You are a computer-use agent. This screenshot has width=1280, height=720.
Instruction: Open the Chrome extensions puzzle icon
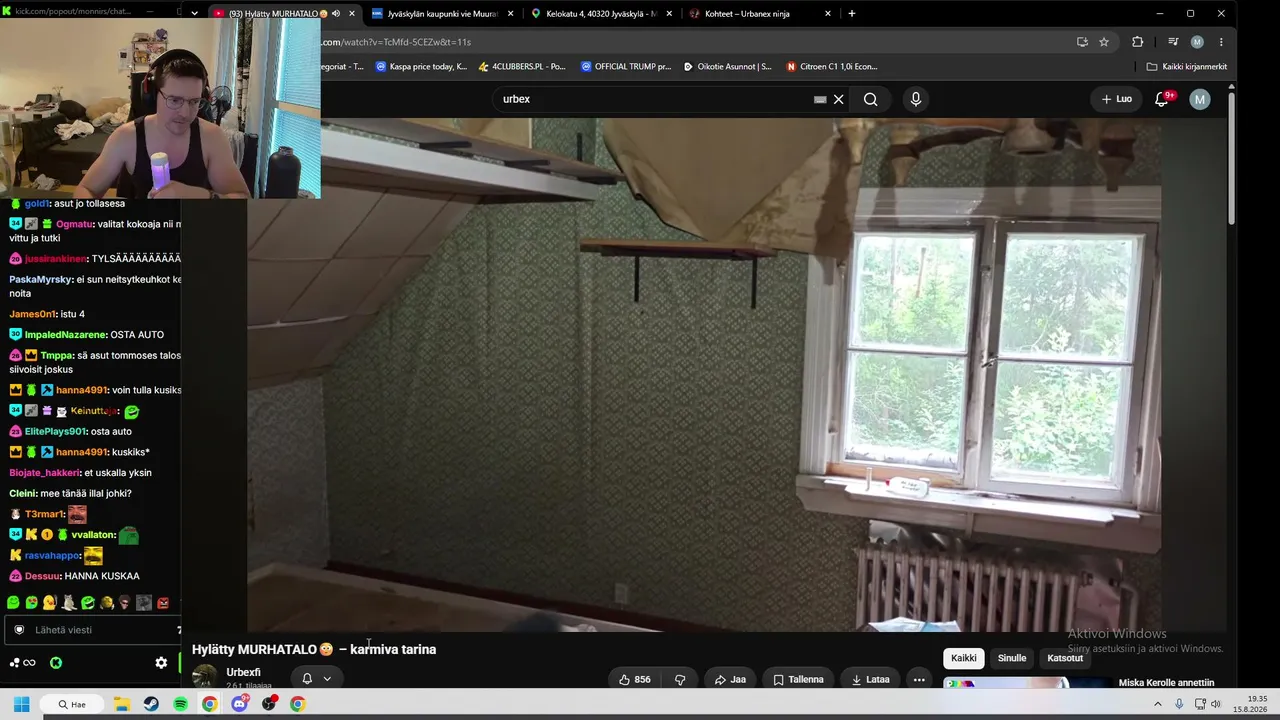pos(1137,42)
